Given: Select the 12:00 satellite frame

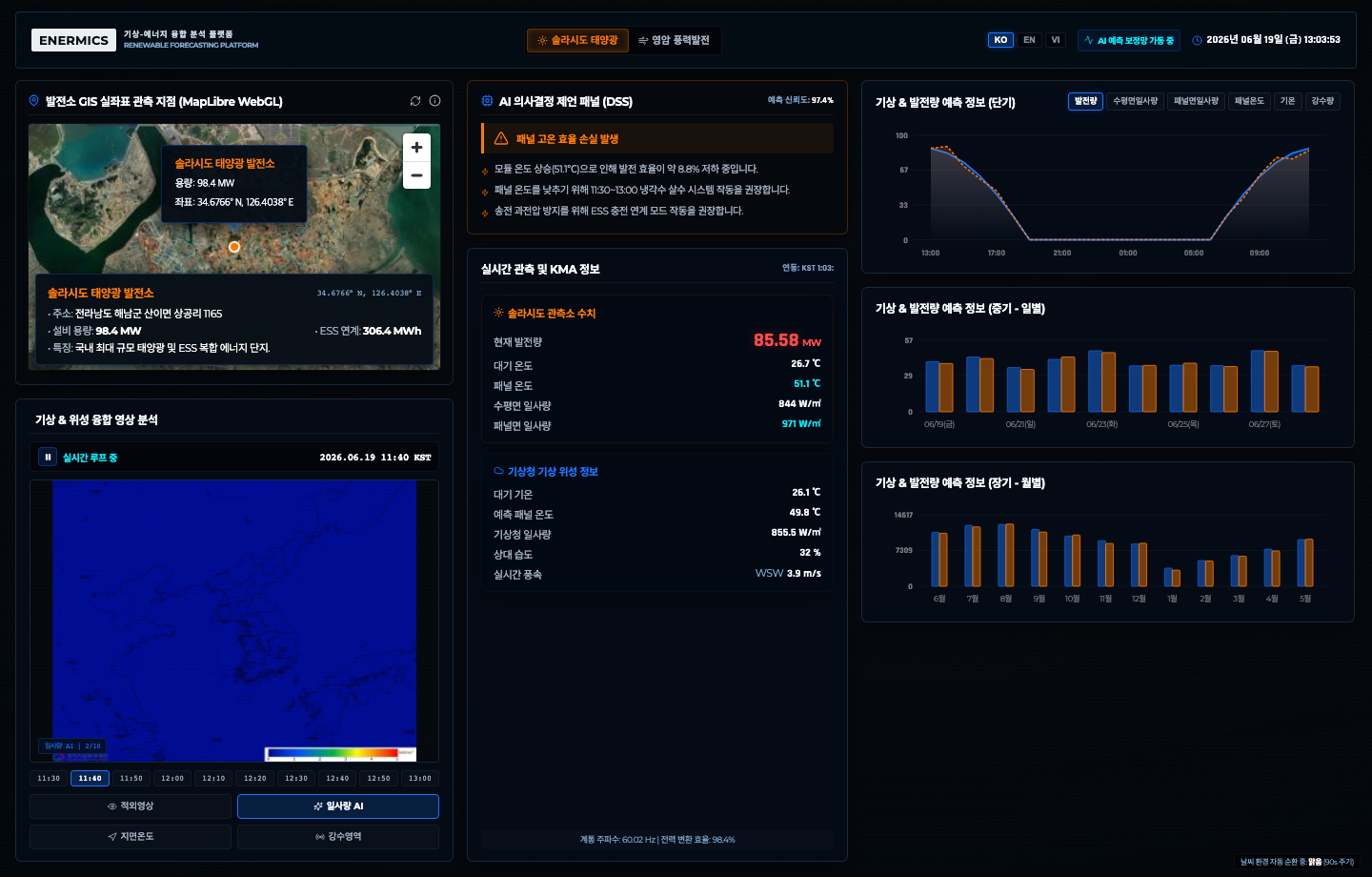Looking at the screenshot, I should click(172, 779).
